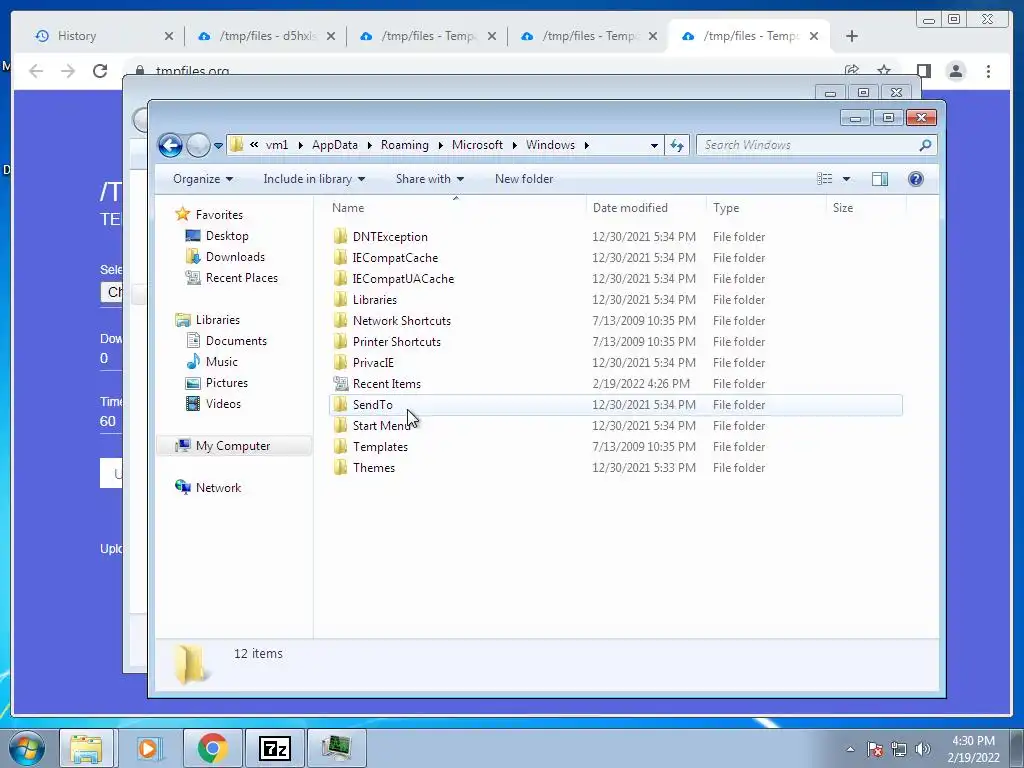Select the Recent Items folder icon
Image resolution: width=1024 pixels, height=768 pixels.
click(340, 383)
